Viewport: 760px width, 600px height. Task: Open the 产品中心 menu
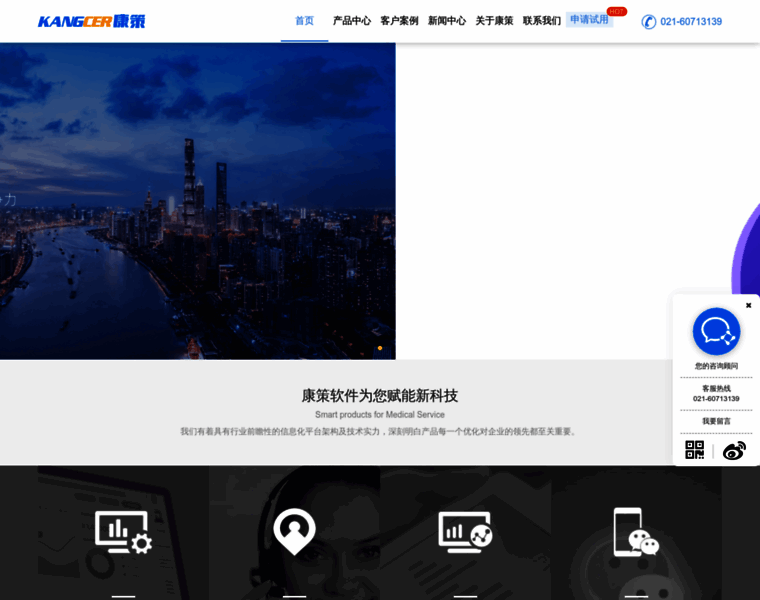point(352,21)
